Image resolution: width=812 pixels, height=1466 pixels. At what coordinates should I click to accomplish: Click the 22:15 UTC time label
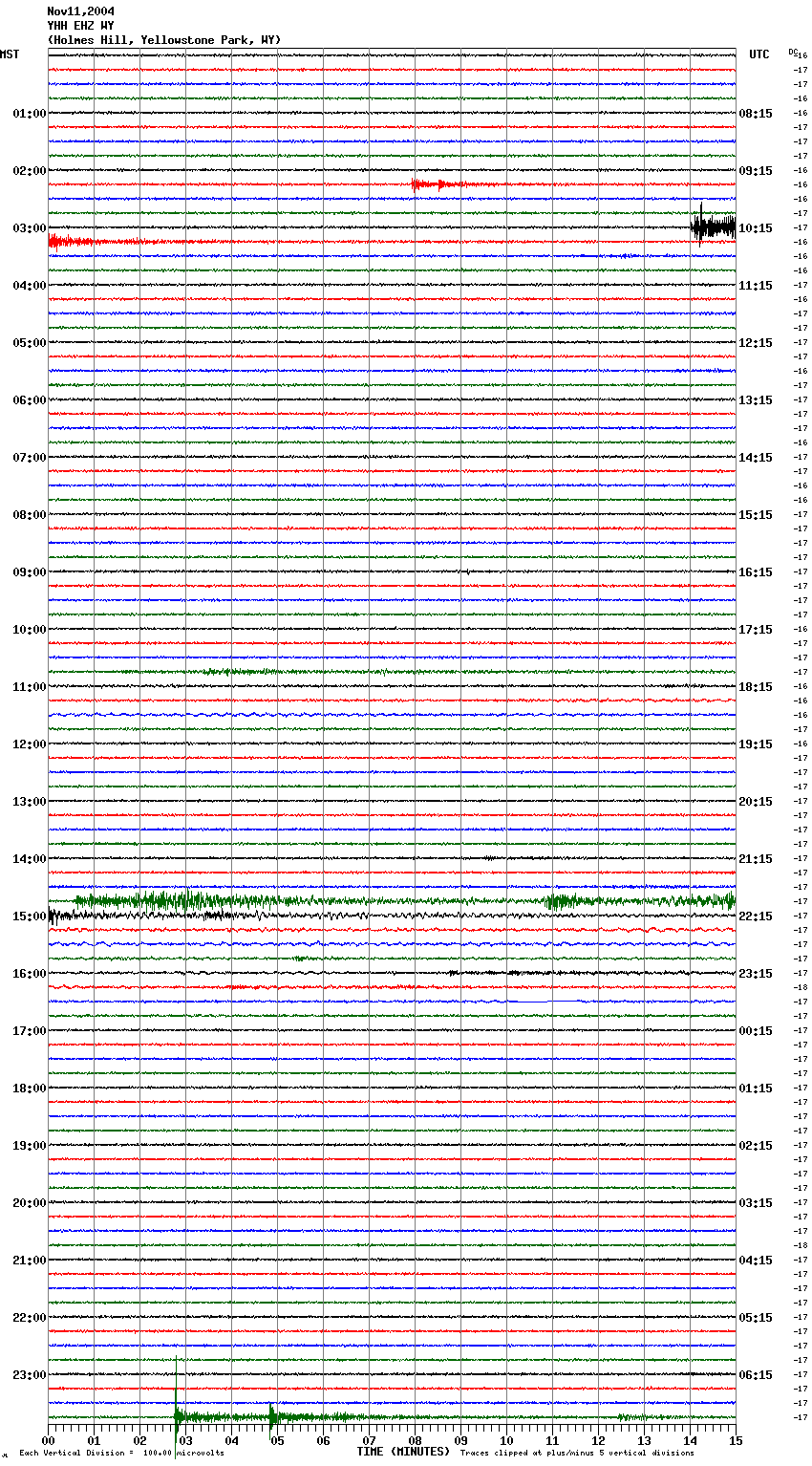tap(756, 916)
